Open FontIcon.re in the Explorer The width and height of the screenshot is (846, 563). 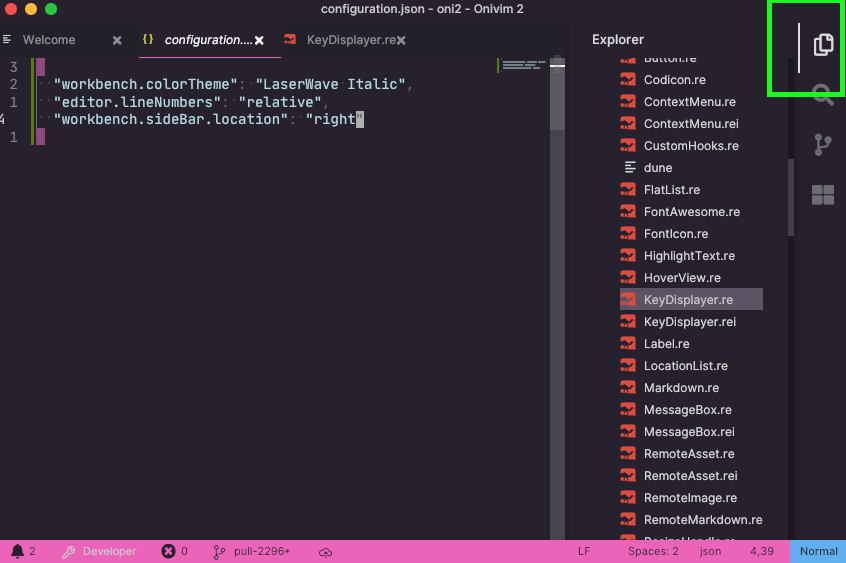click(x=676, y=234)
